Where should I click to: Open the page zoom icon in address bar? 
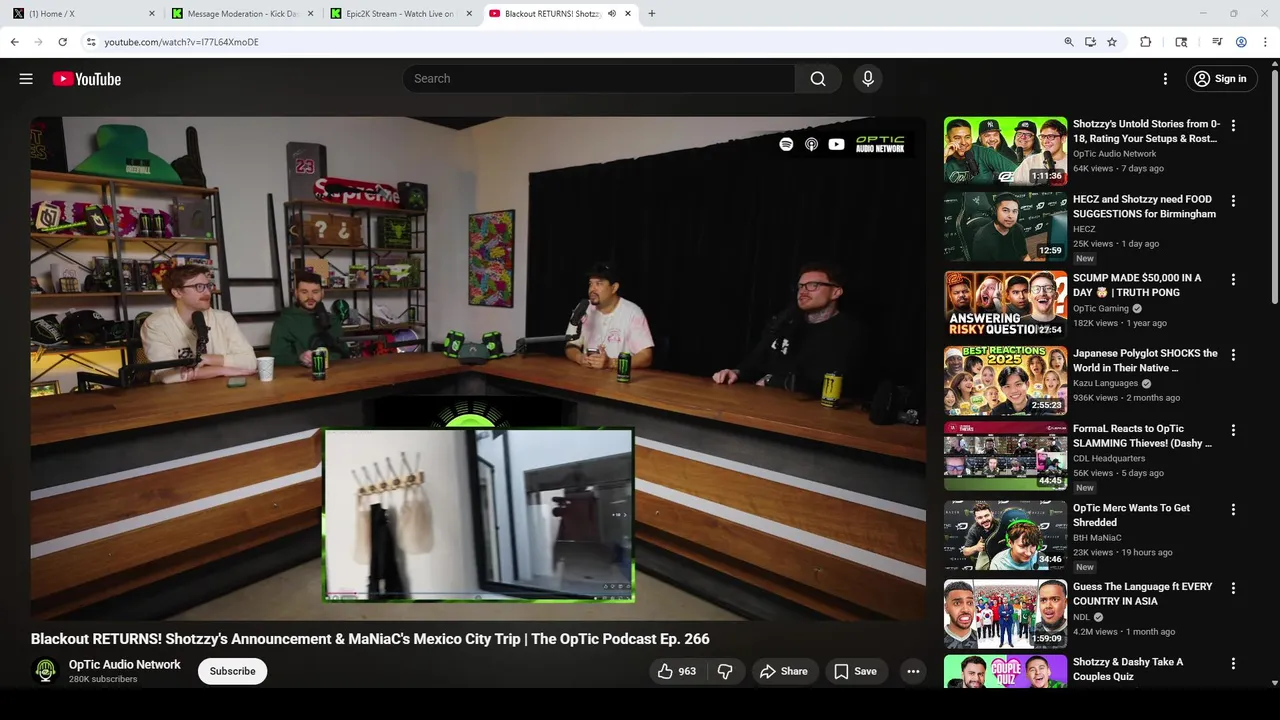click(x=1069, y=42)
